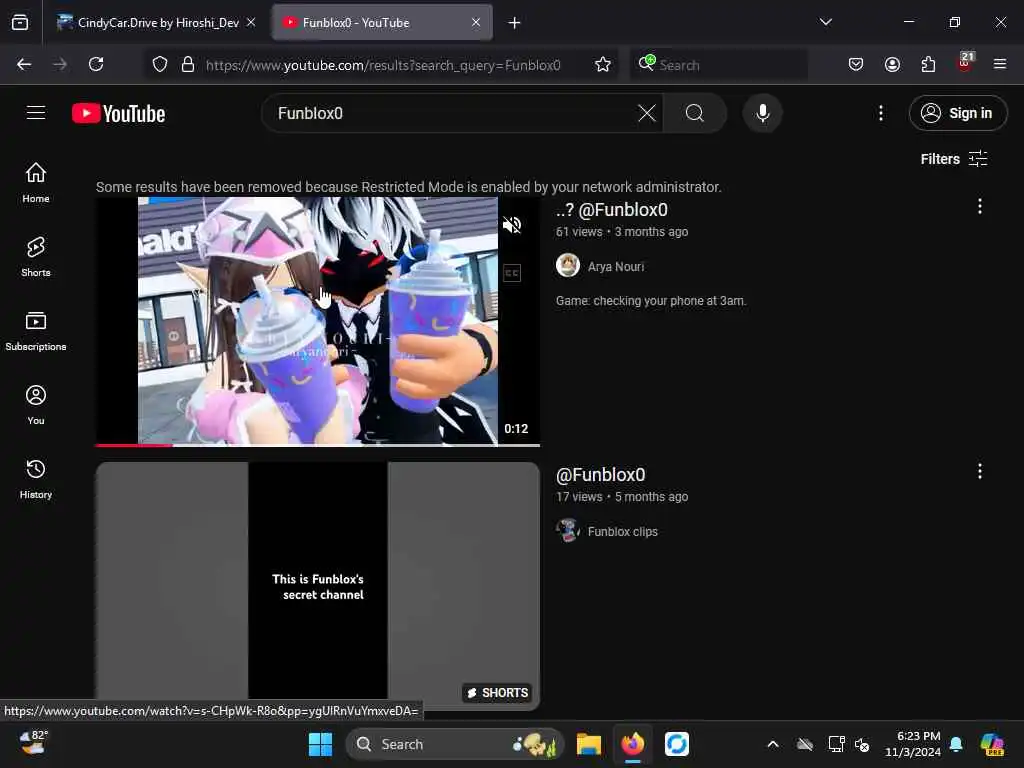This screenshot has height=768, width=1024.
Task: Open Pocket save button
Action: (856, 64)
